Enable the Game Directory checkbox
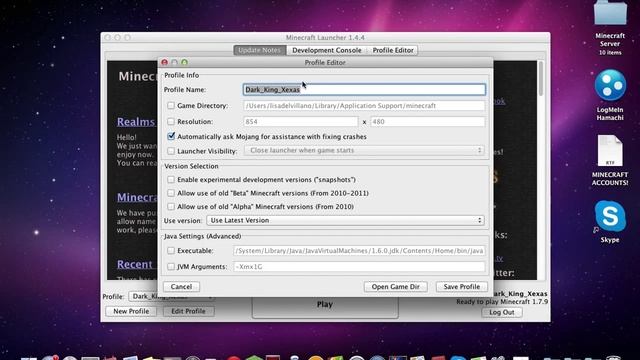The image size is (640, 360). coord(171,106)
